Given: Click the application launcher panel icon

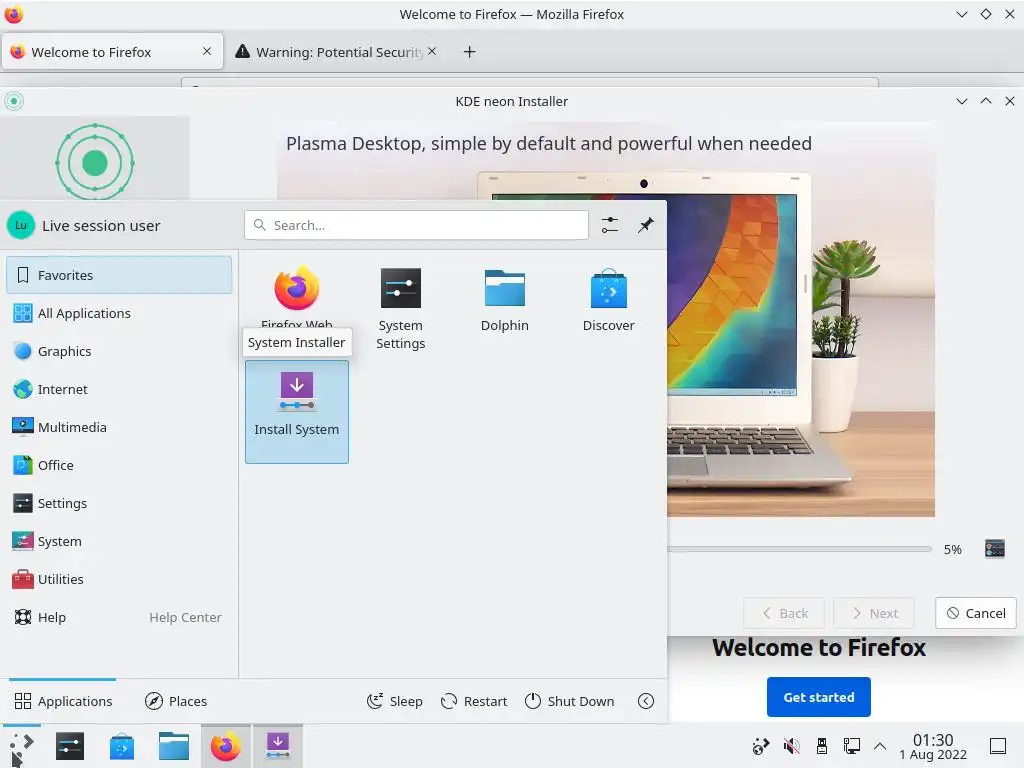Looking at the screenshot, I should 21,747.
